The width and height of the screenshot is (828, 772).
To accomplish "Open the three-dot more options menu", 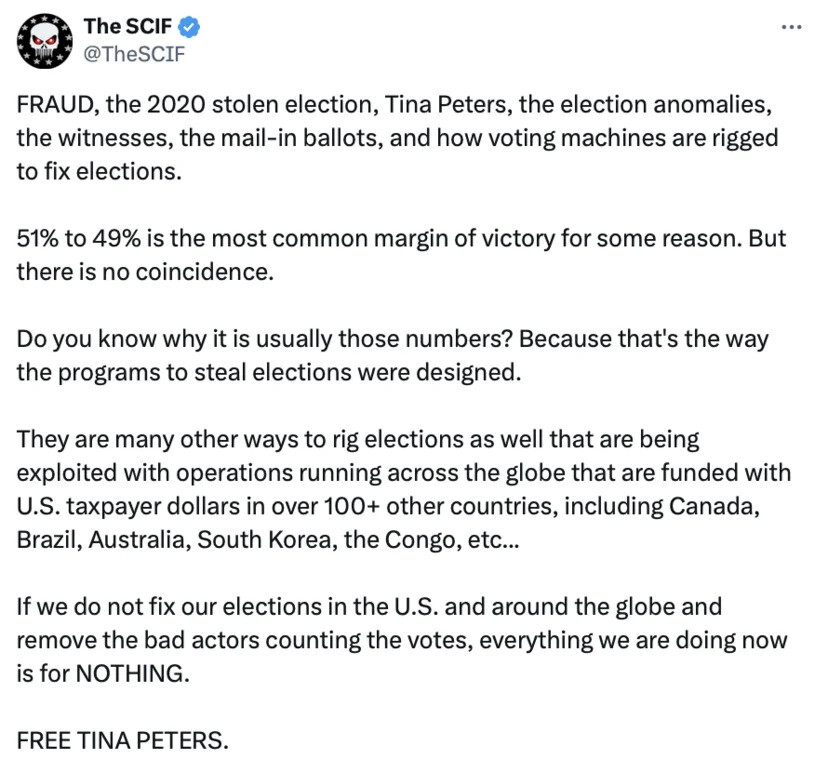I will coord(791,27).
